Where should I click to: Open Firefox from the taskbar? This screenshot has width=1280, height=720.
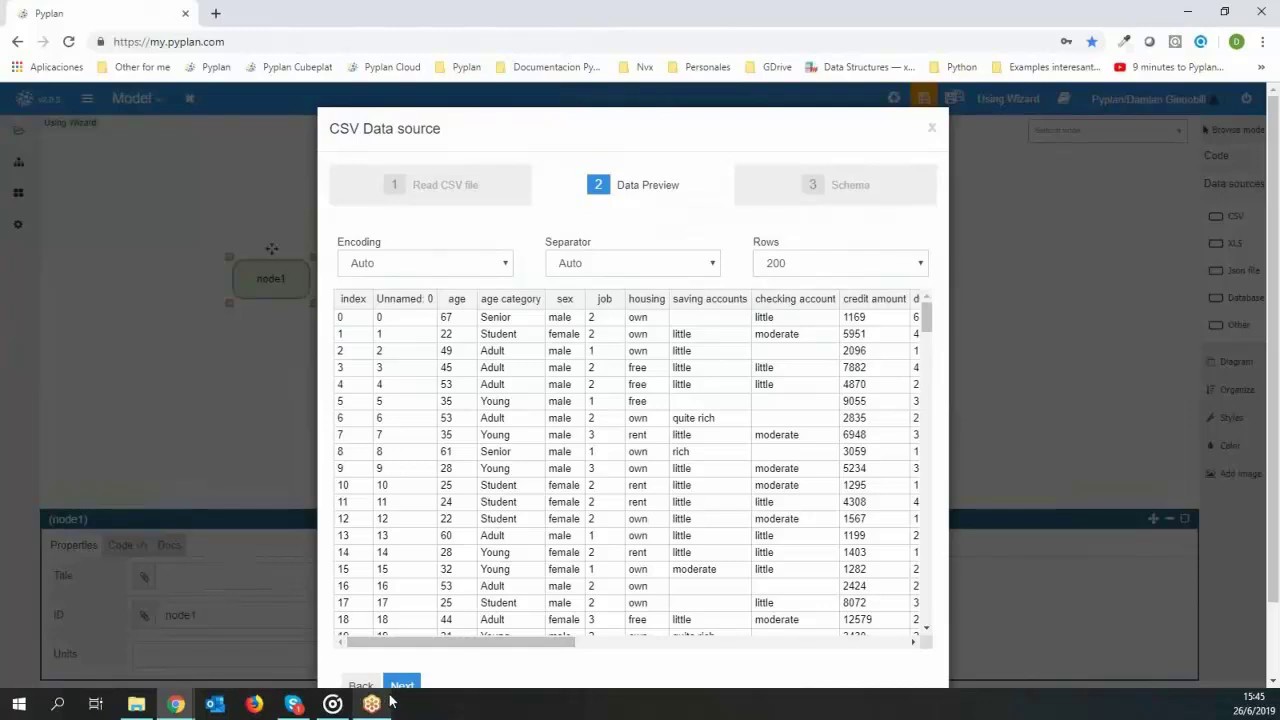pos(254,704)
